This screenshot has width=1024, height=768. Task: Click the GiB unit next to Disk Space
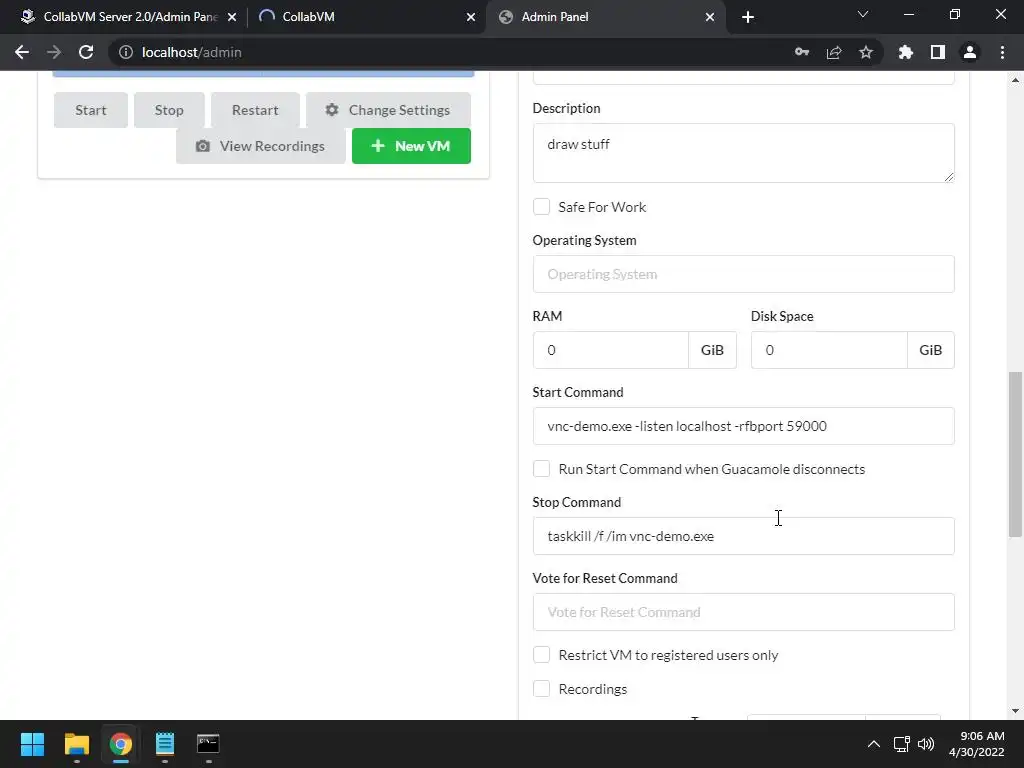coord(931,350)
